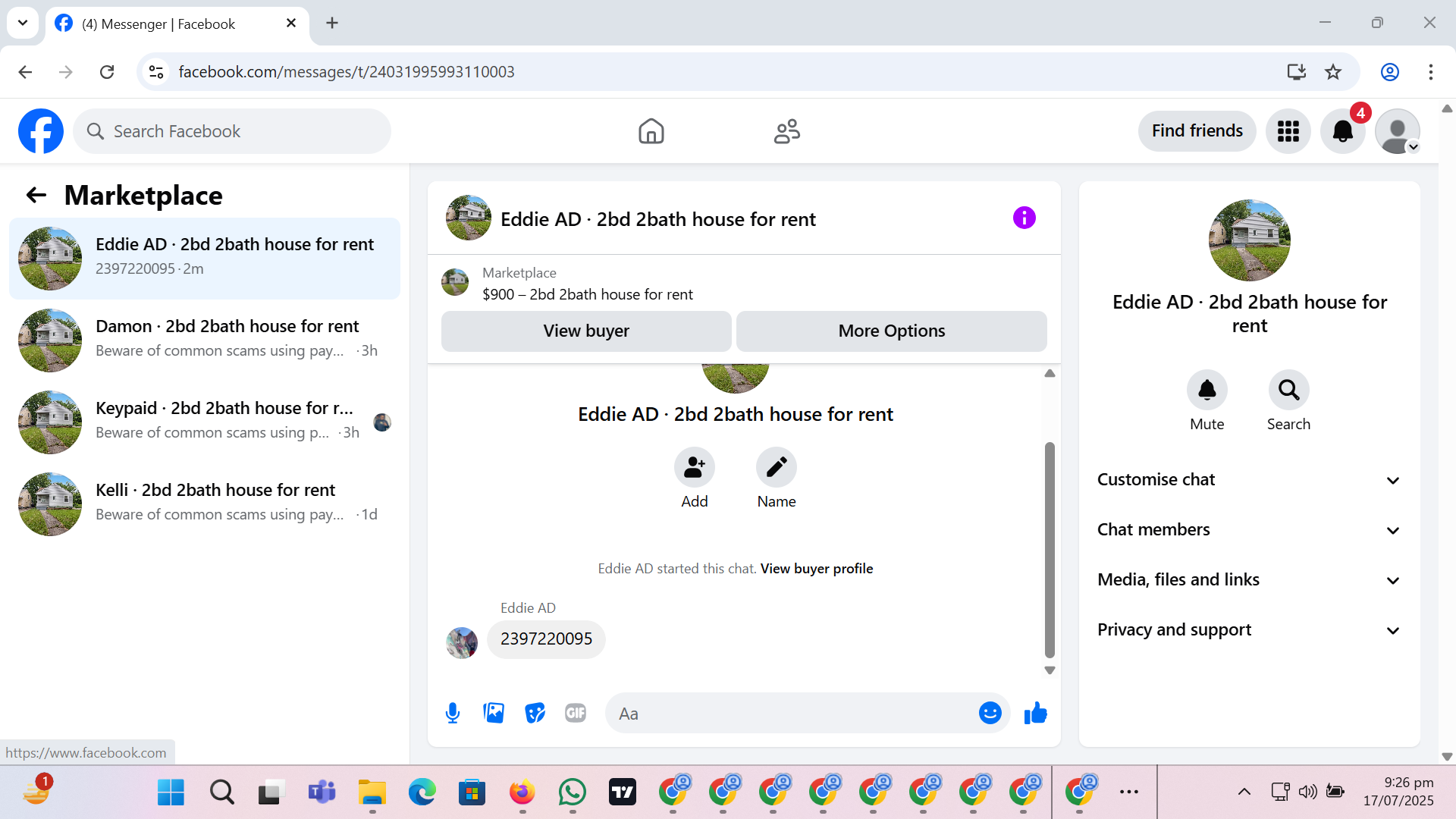Choose a sticker icon
Image resolution: width=1456 pixels, height=819 pixels.
(535, 714)
